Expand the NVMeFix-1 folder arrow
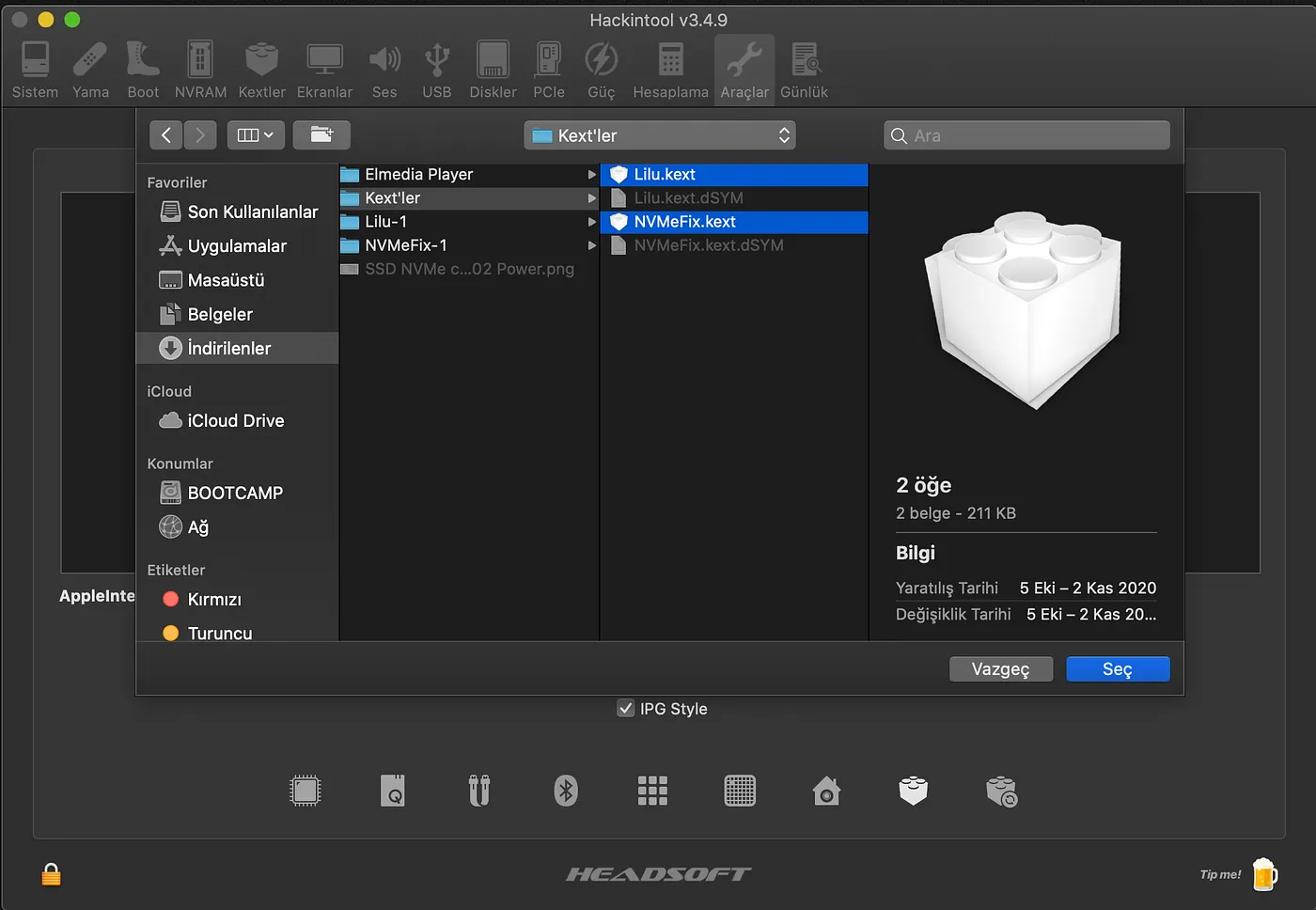 591,244
